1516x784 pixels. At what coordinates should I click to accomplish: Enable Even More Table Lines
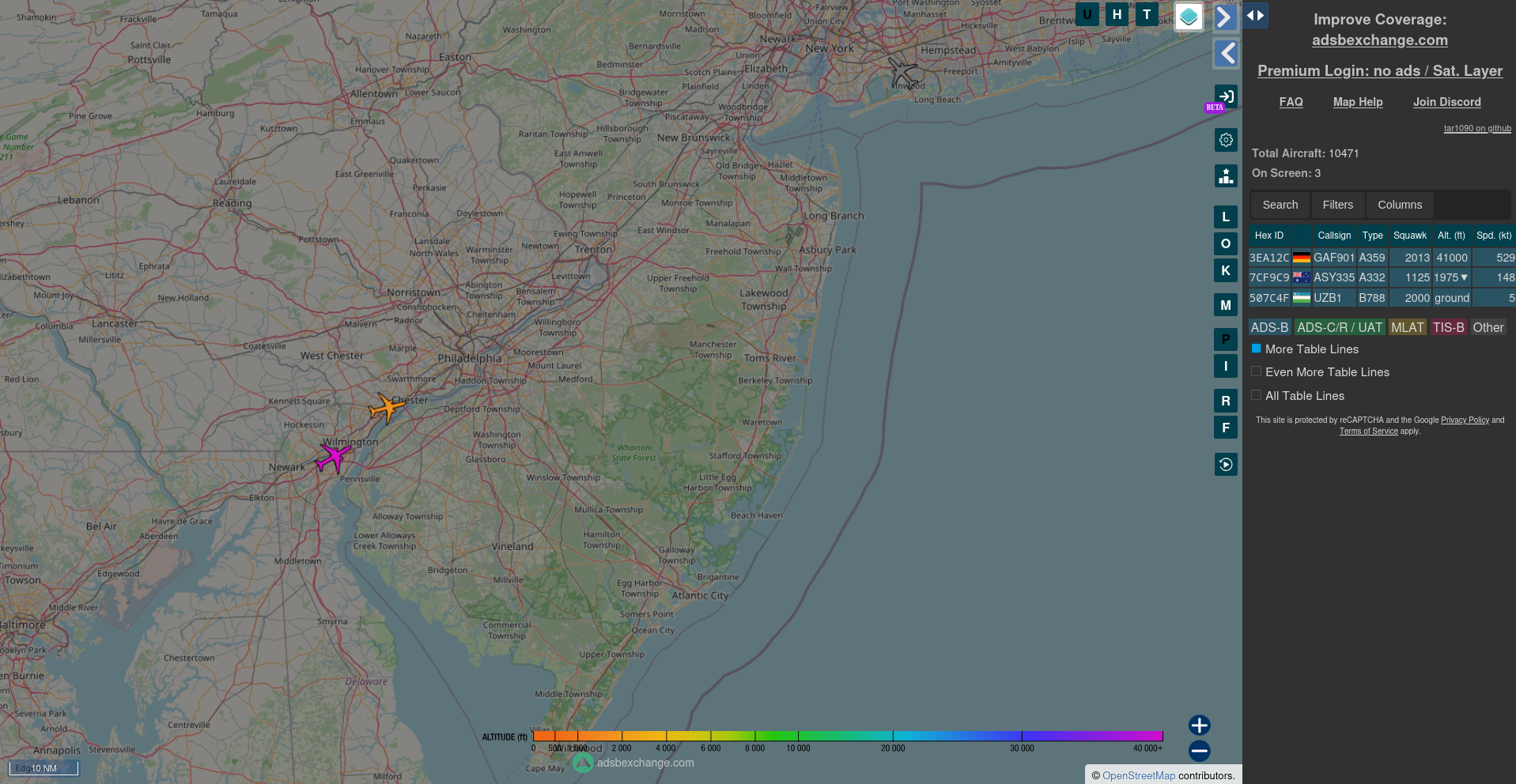pyautogui.click(x=1256, y=371)
